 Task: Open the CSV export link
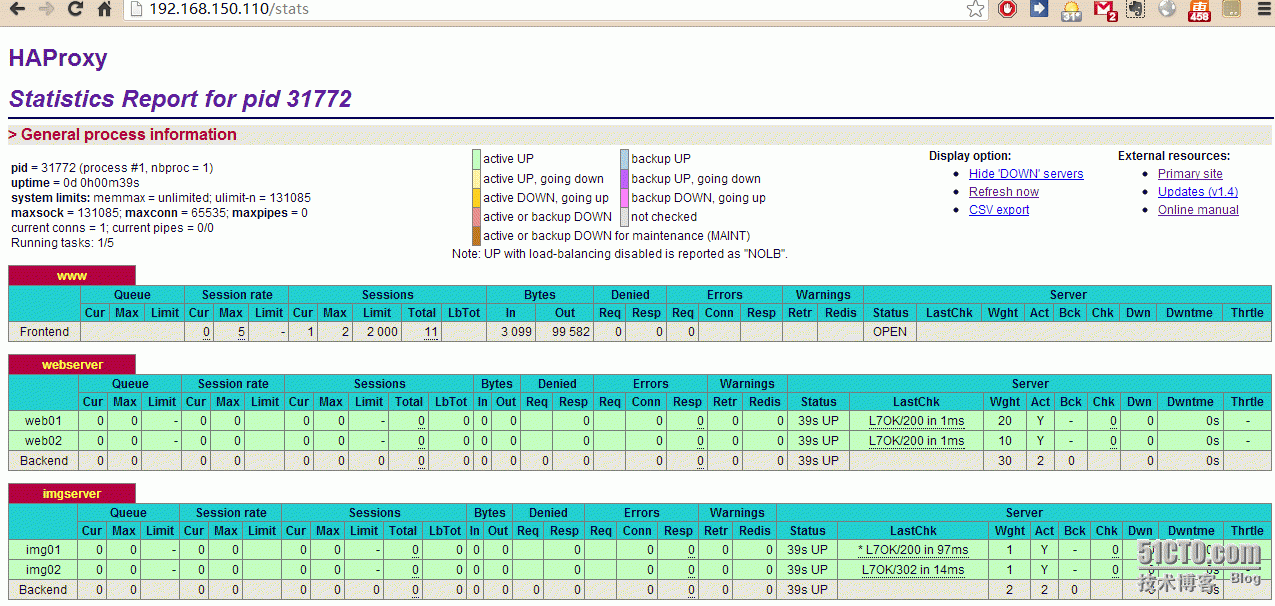coord(998,210)
